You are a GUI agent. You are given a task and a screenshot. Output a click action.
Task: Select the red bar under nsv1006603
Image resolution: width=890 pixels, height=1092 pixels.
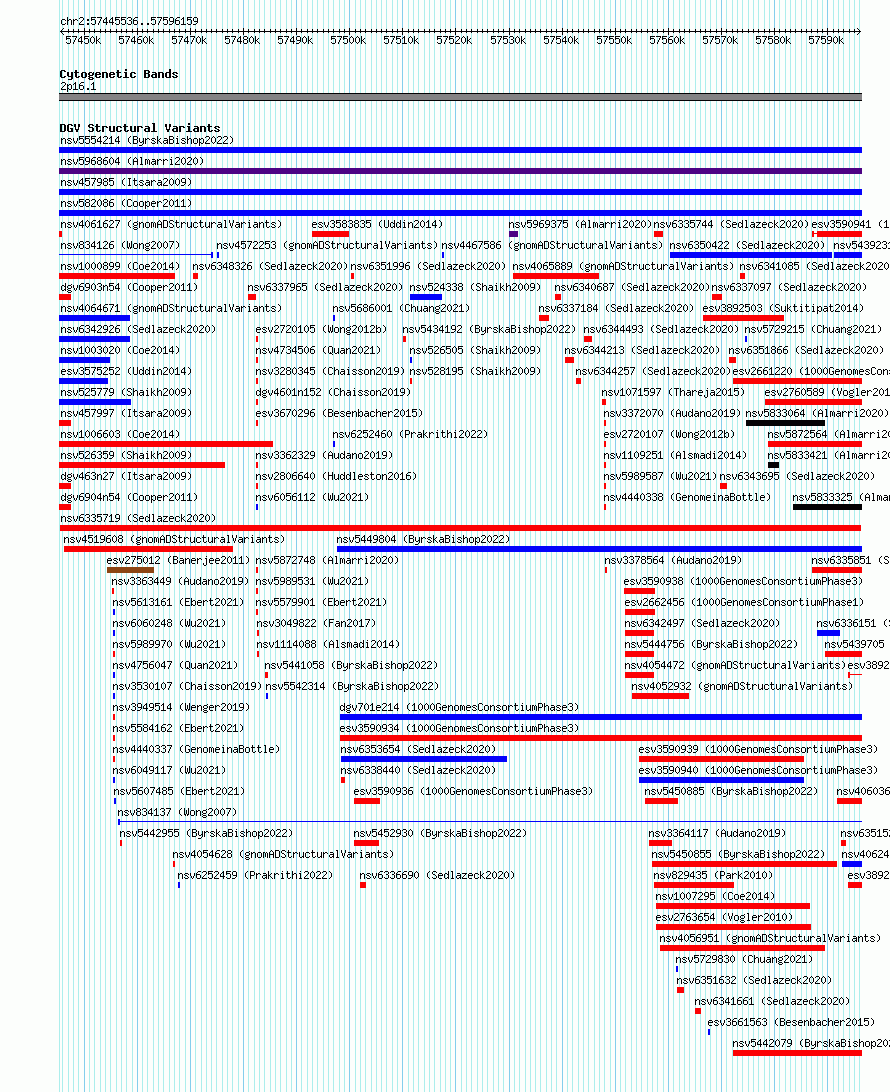pos(166,444)
